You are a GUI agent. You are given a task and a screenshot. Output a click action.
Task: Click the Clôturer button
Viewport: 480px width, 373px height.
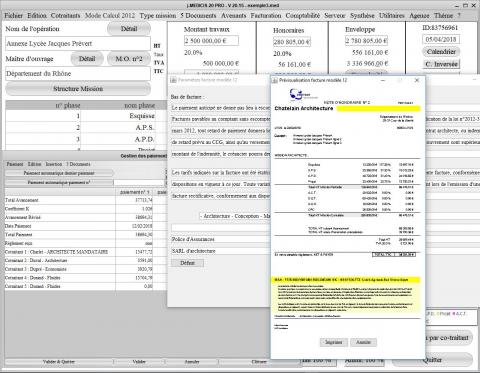(x=259, y=362)
